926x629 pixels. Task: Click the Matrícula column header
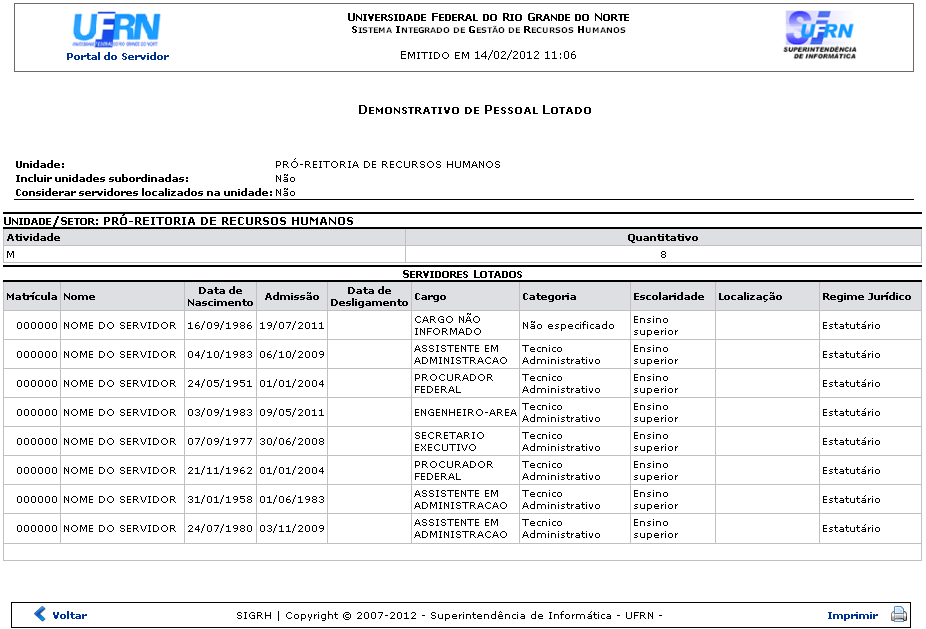pos(31,297)
